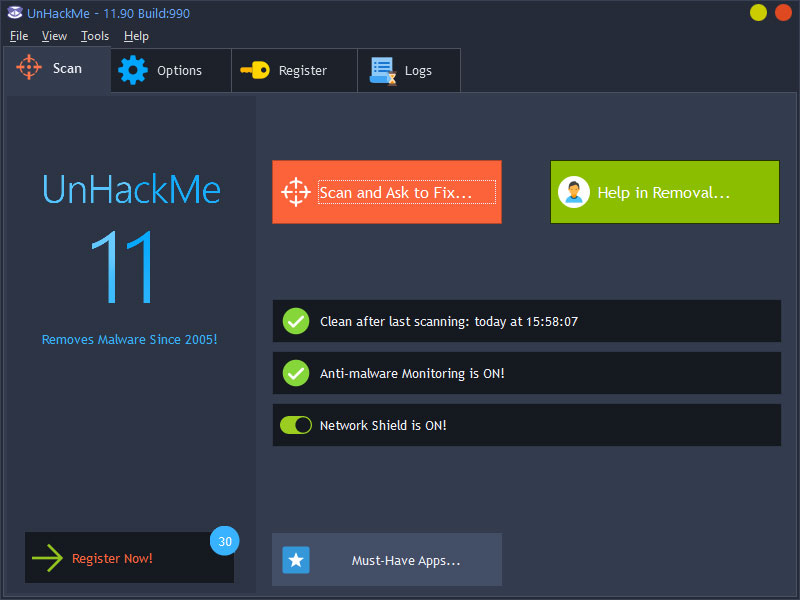Click the red close circle button
This screenshot has width=800, height=600.
click(x=783, y=13)
